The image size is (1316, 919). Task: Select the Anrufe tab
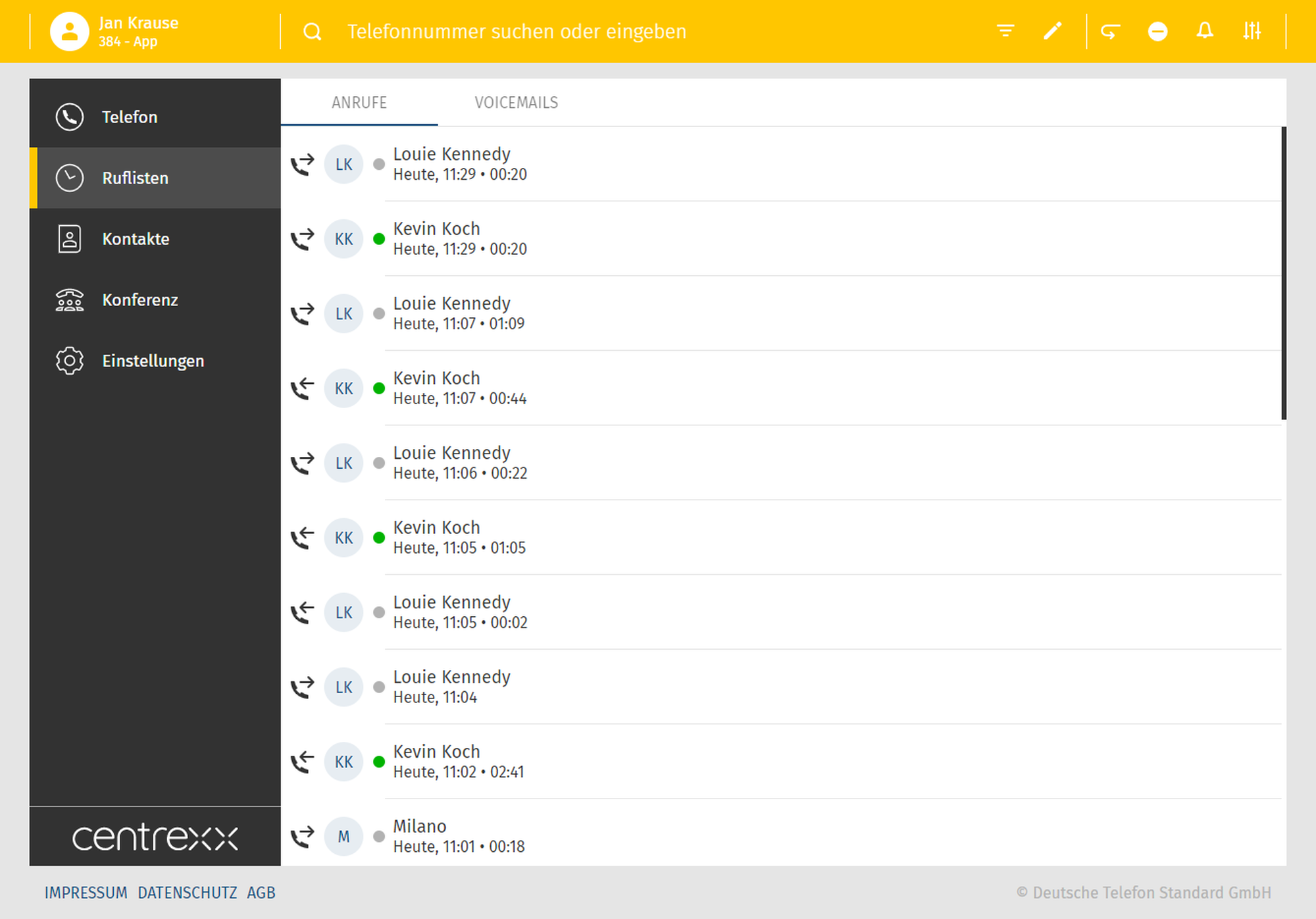click(359, 103)
